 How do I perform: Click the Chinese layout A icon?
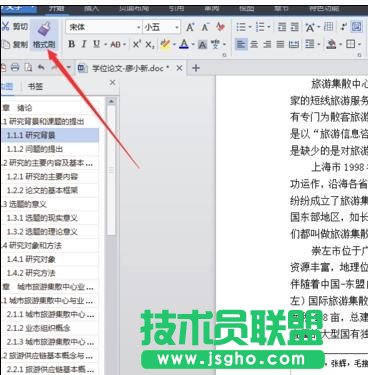coord(310,27)
